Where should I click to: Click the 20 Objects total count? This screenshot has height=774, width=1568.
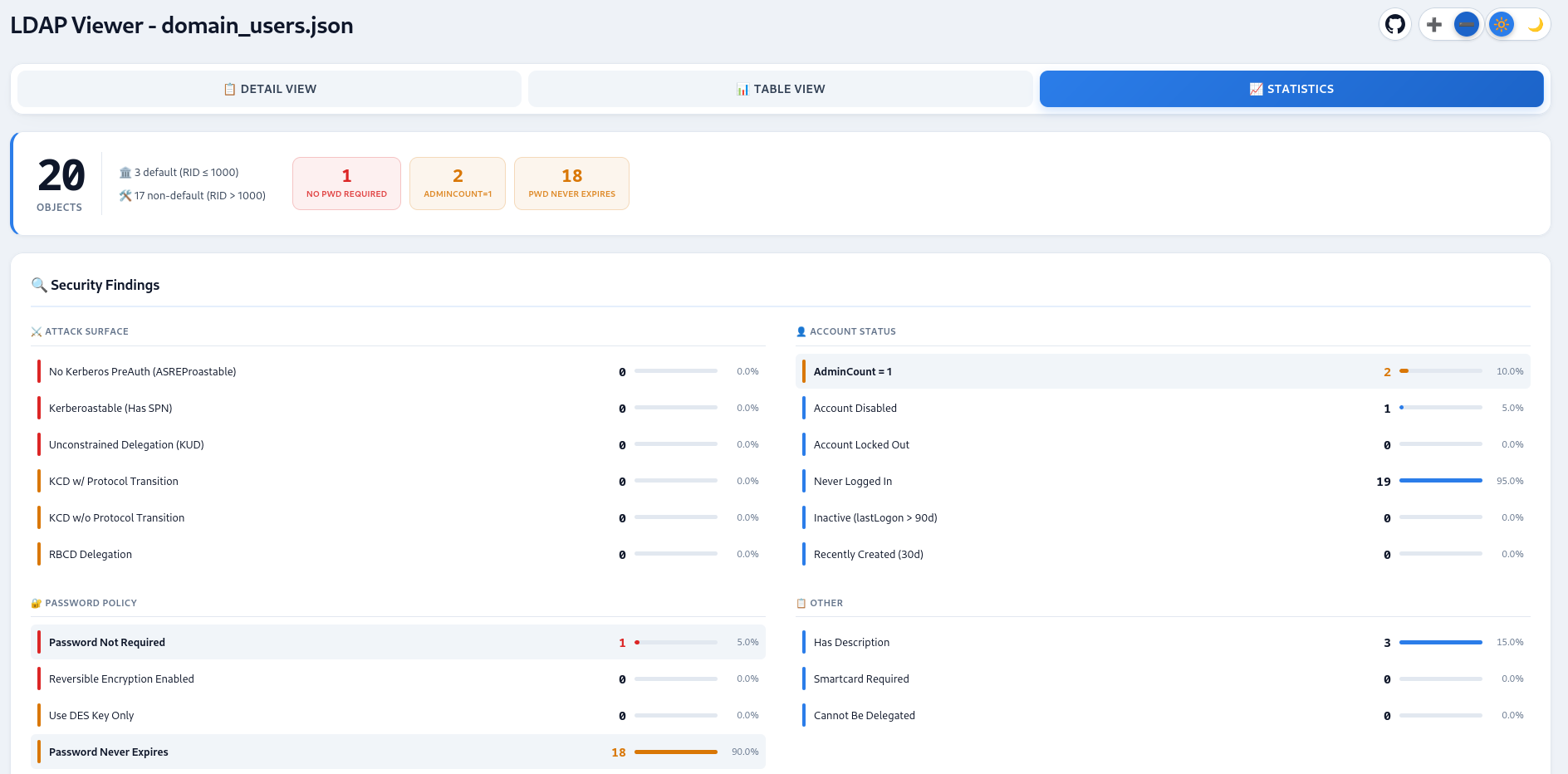click(61, 183)
